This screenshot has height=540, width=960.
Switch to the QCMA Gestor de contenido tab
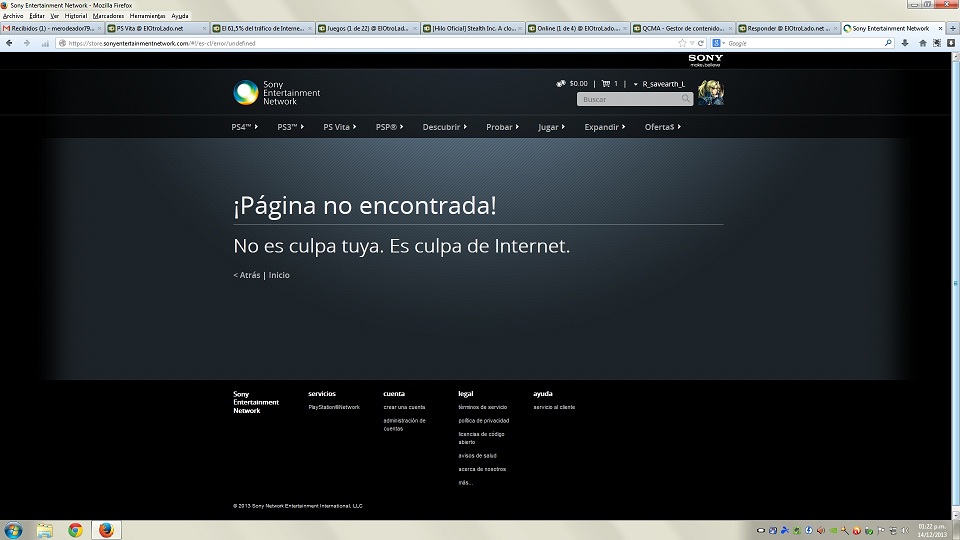click(682, 28)
